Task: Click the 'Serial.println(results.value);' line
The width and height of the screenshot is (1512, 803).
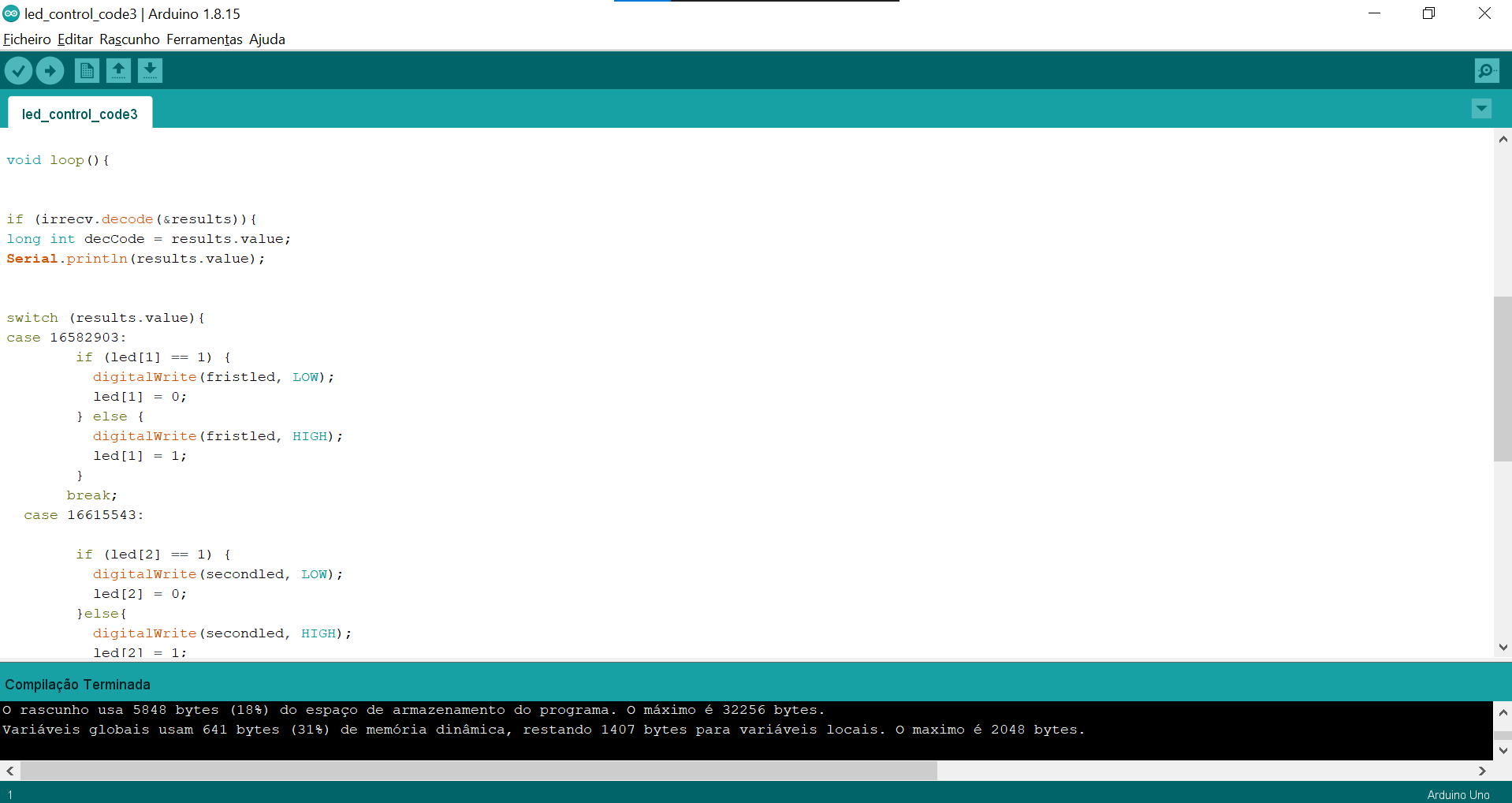Action: pos(136,259)
